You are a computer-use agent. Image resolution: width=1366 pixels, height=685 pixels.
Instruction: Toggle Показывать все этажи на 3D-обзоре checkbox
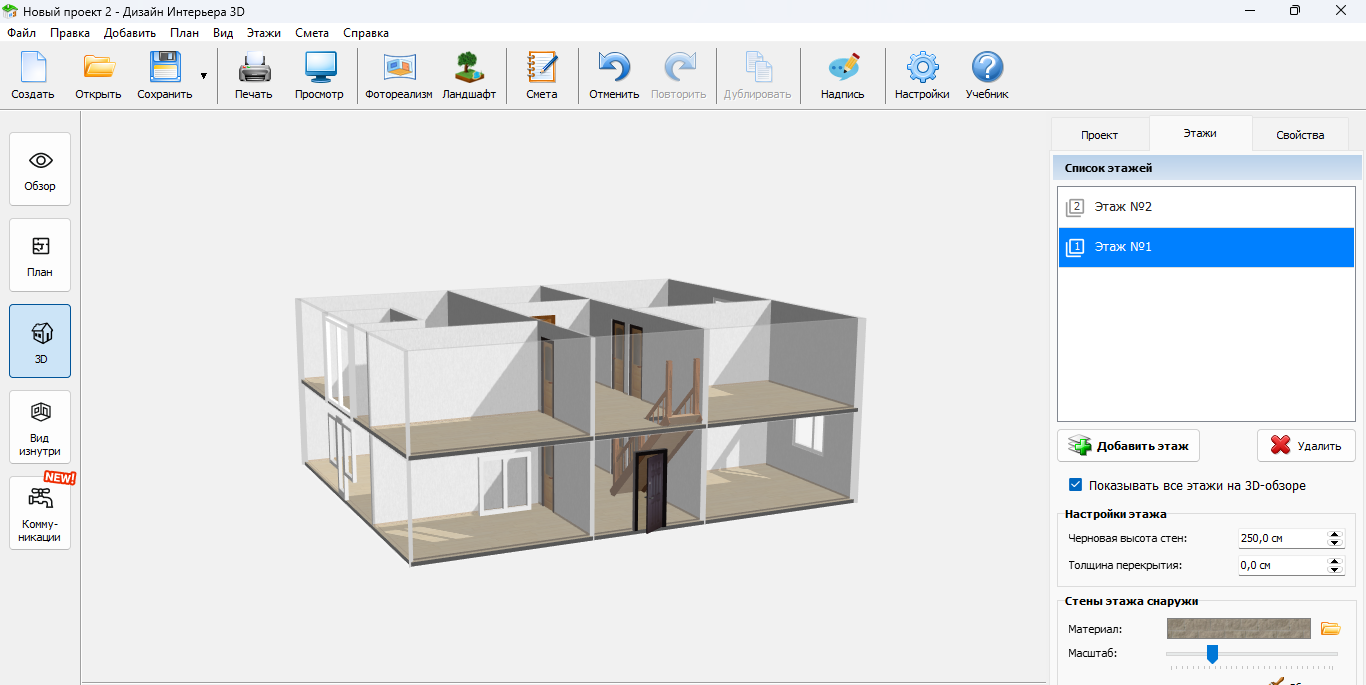click(x=1076, y=485)
